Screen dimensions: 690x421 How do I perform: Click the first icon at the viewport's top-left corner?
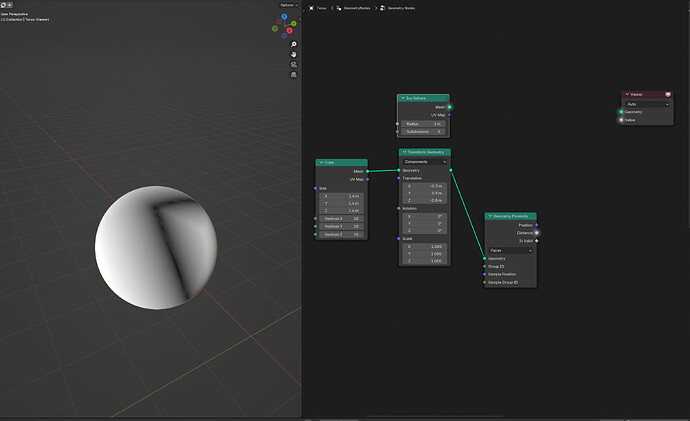coord(3,5)
